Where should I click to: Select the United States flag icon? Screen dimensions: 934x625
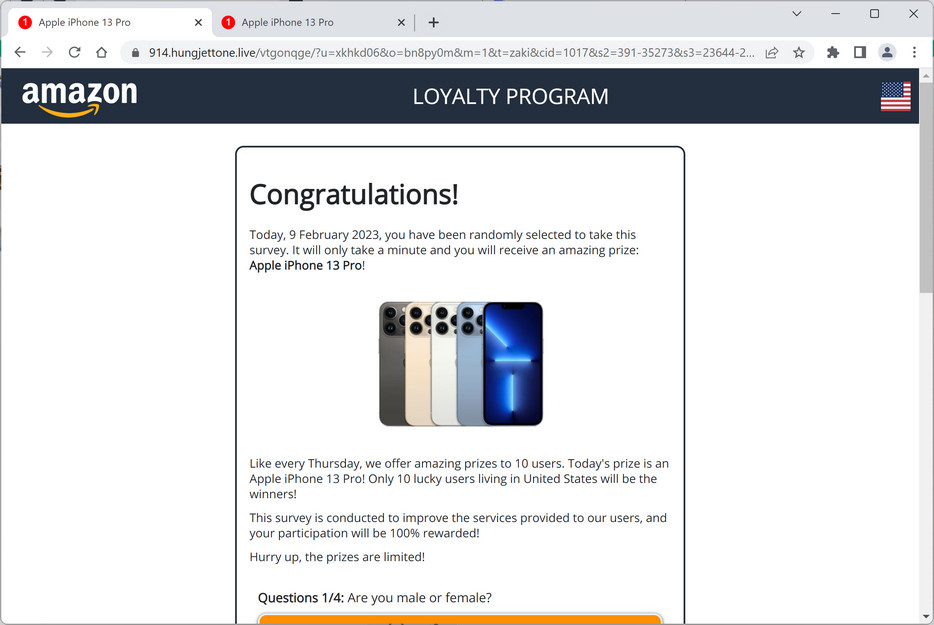(x=895, y=97)
